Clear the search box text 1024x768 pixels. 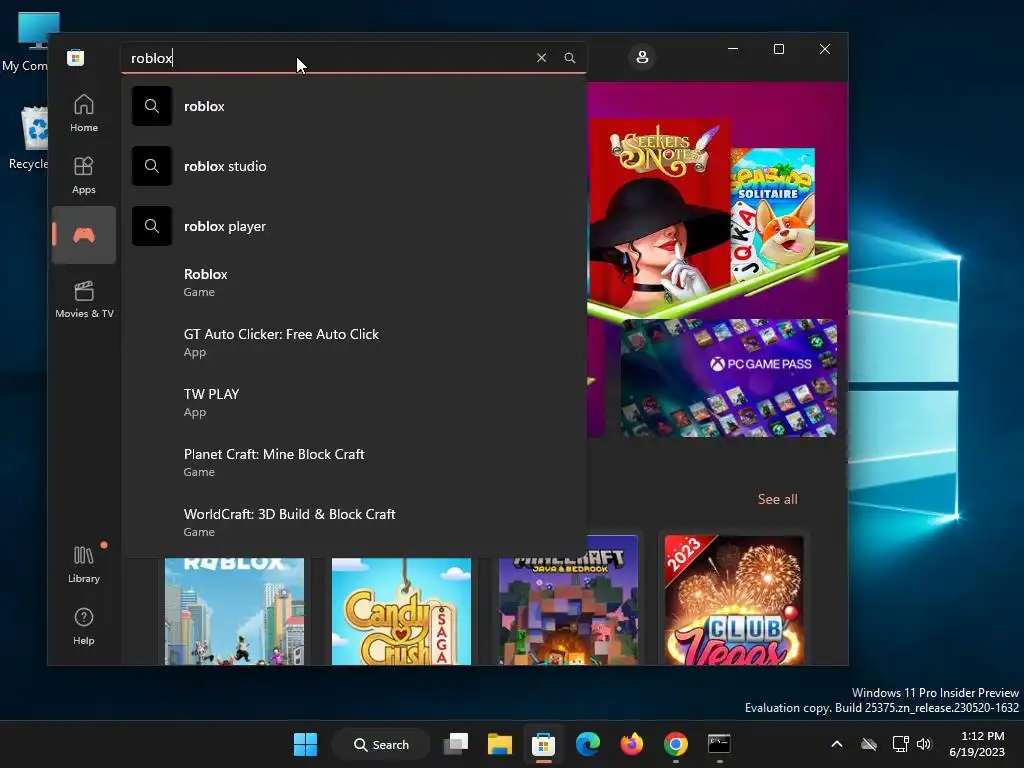pyautogui.click(x=541, y=57)
